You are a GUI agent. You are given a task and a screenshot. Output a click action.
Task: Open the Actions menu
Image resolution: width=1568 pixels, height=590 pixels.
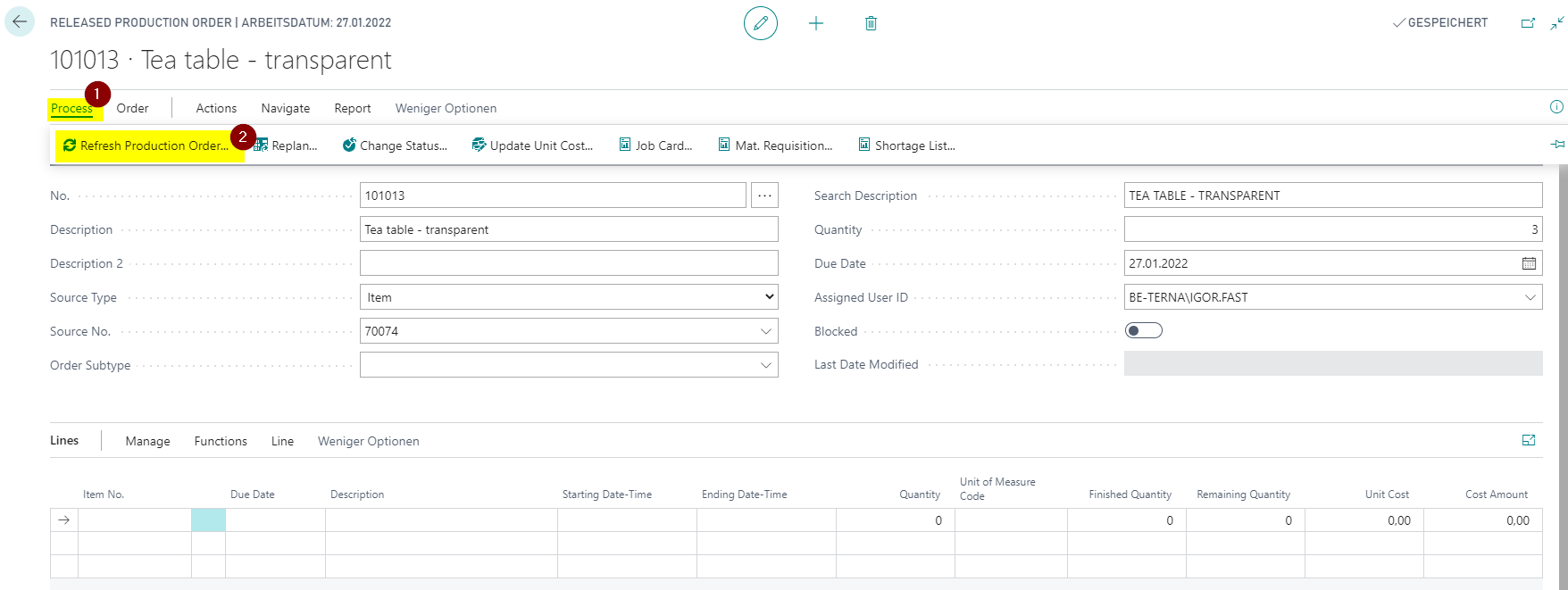pyautogui.click(x=216, y=108)
